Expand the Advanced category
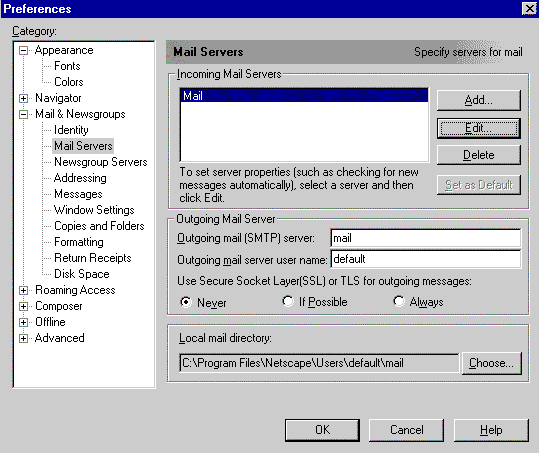Screen dimensions: 539x453 click(23, 338)
